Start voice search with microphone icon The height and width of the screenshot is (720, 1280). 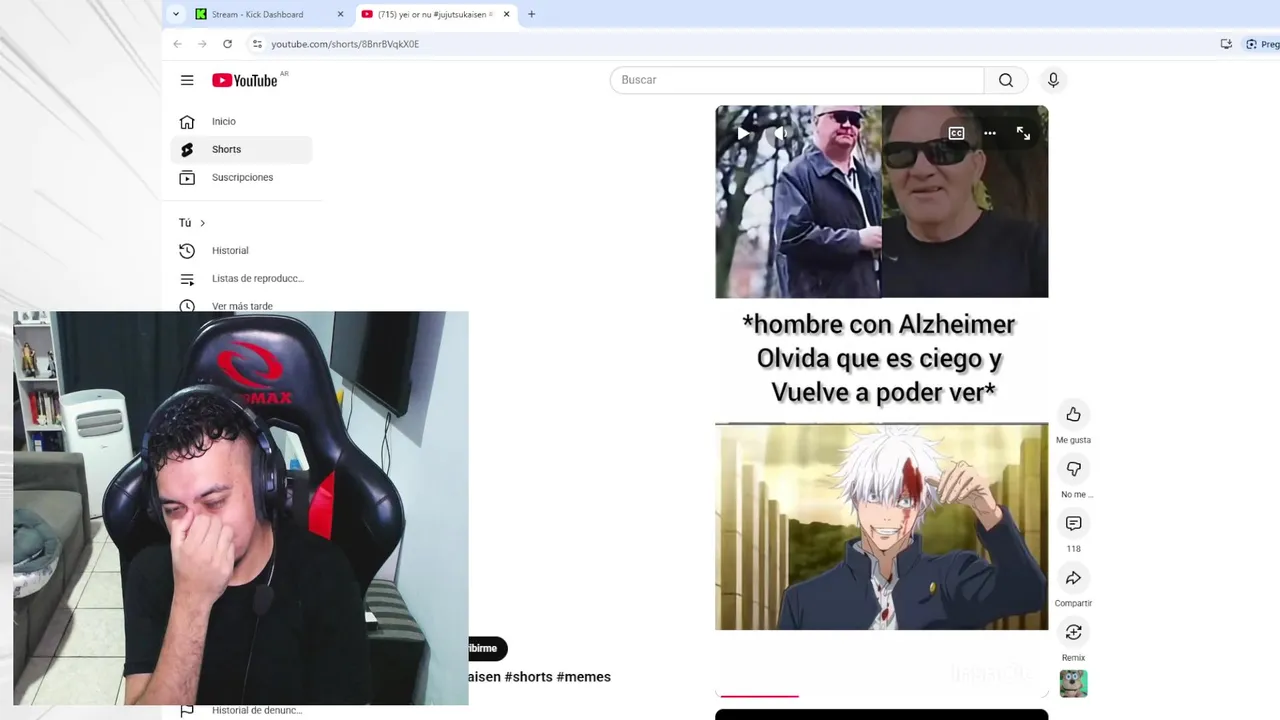[x=1053, y=80]
